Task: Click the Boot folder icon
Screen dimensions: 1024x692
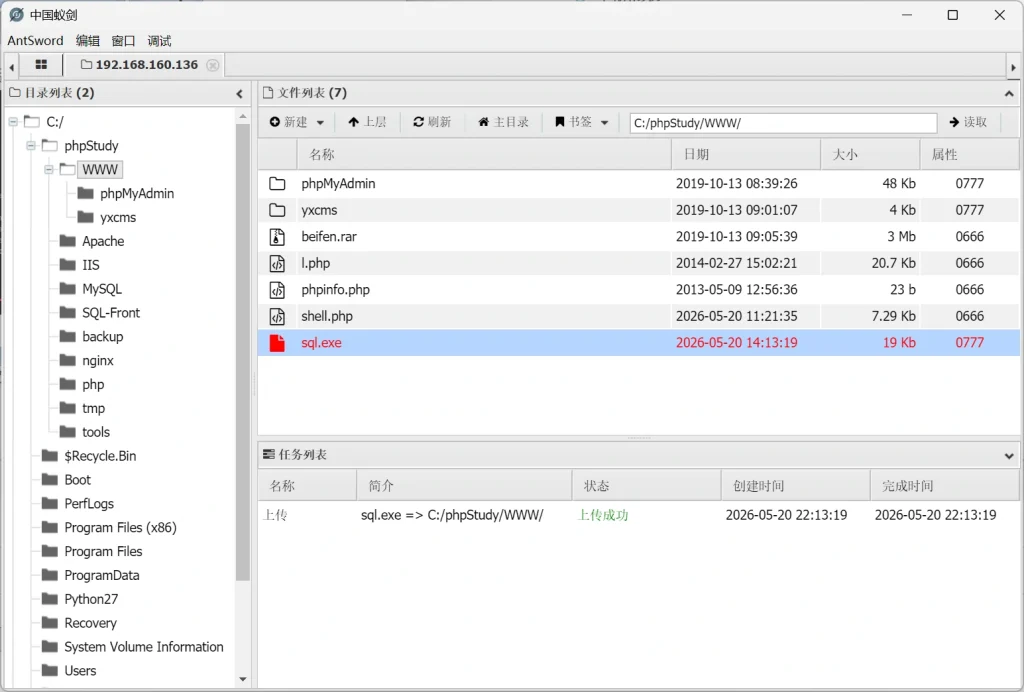Action: pos(50,479)
